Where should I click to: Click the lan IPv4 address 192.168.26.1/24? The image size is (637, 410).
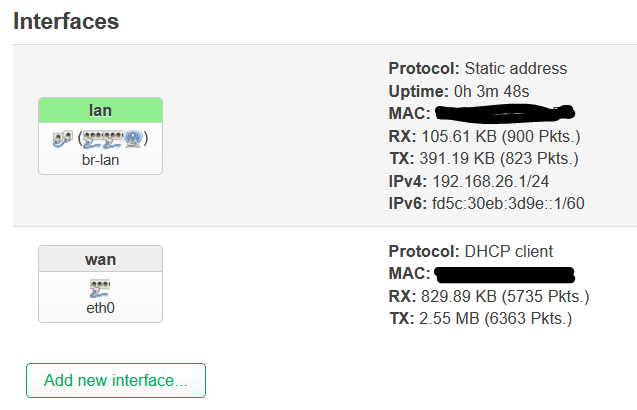491,181
